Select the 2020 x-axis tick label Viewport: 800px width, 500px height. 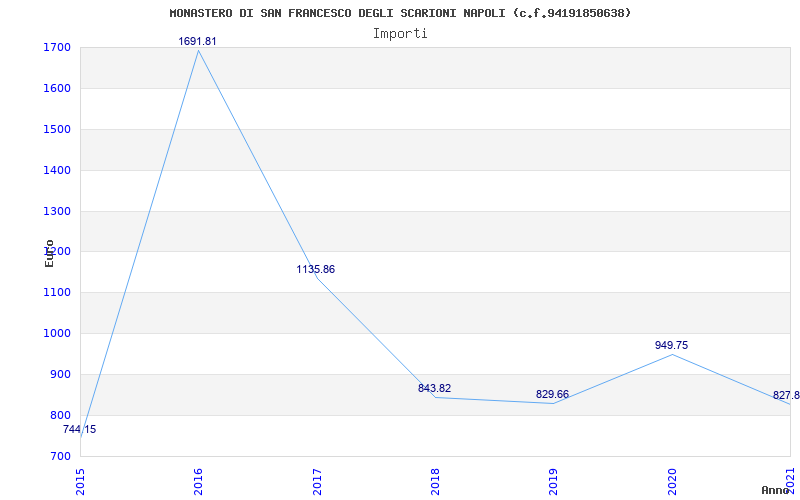[x=672, y=482]
